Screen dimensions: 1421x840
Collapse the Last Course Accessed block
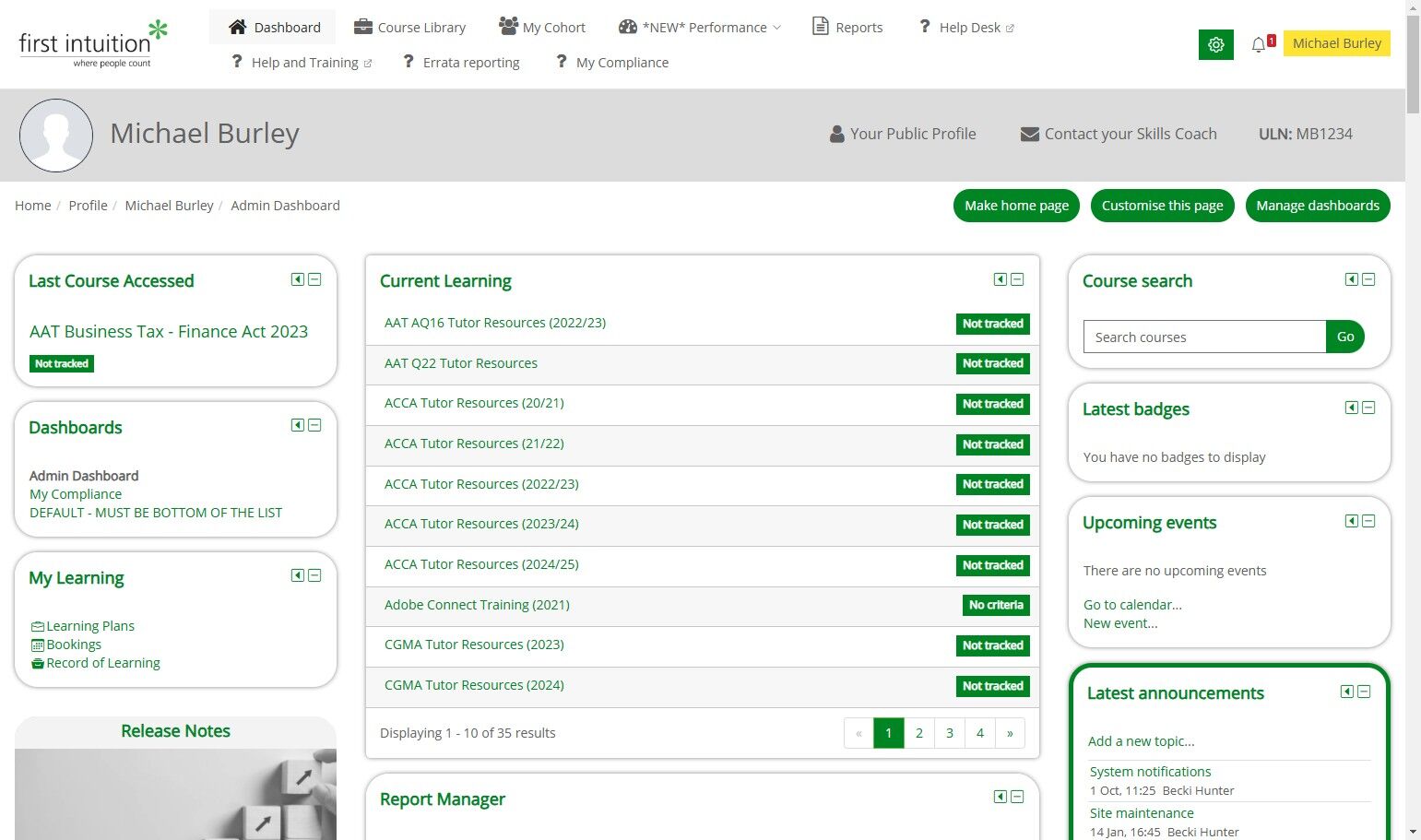[314, 279]
